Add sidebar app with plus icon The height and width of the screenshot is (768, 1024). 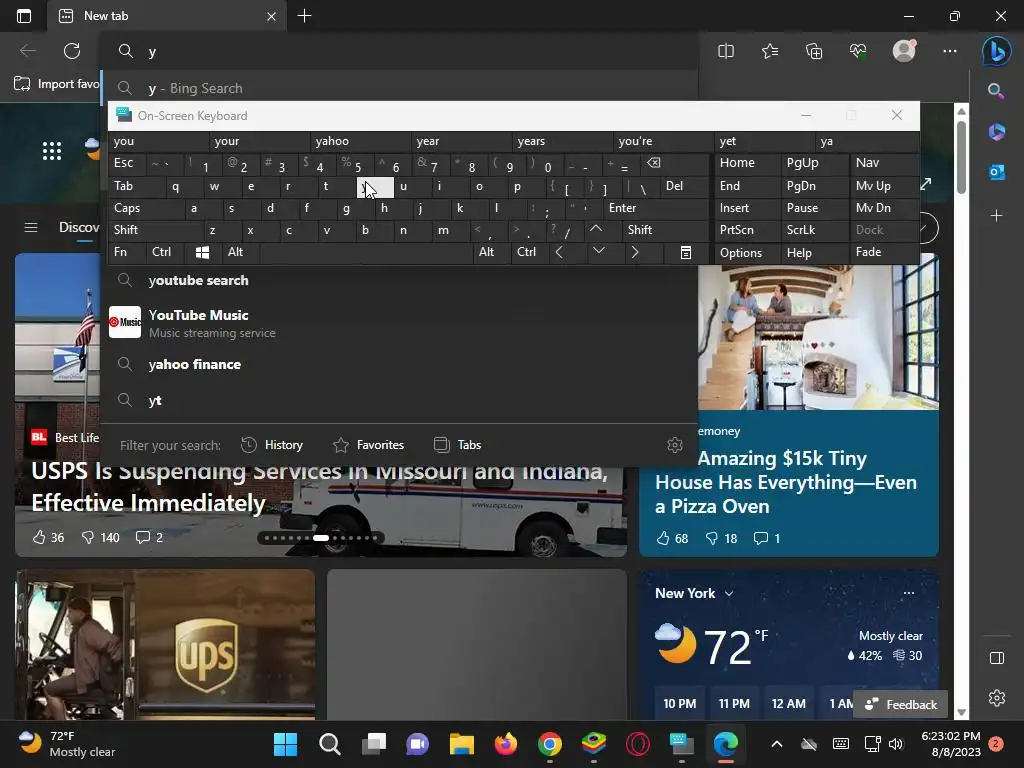(997, 215)
